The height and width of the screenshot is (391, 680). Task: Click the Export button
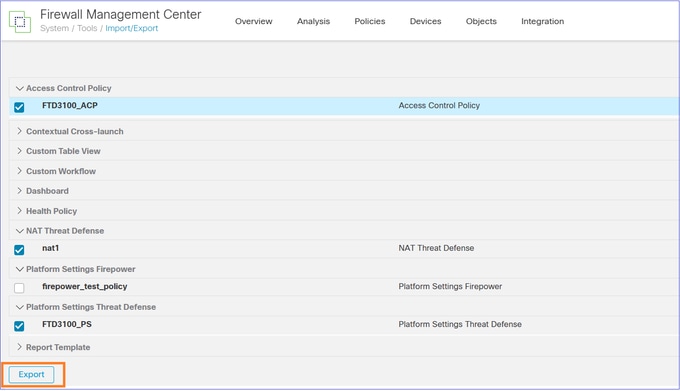tap(31, 375)
